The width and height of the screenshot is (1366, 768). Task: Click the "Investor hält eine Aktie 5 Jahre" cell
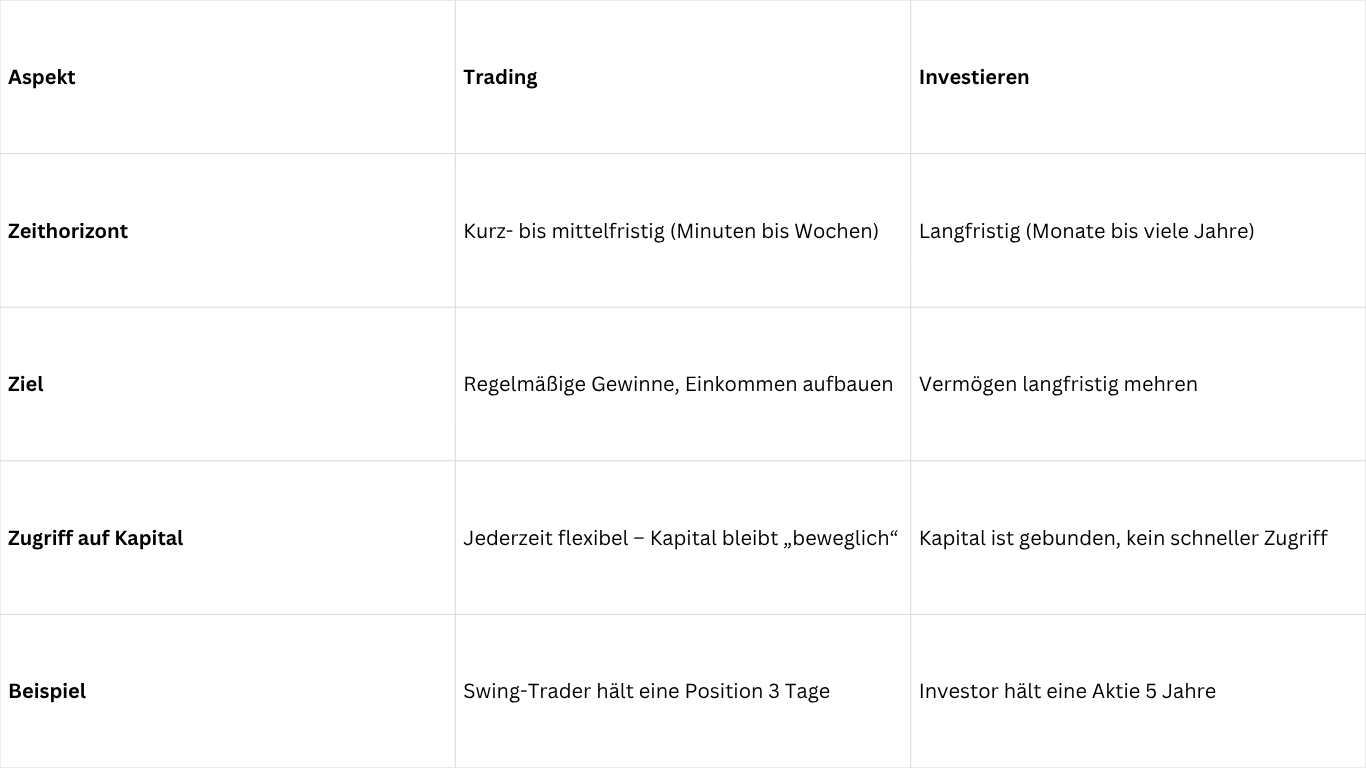tap(1067, 691)
